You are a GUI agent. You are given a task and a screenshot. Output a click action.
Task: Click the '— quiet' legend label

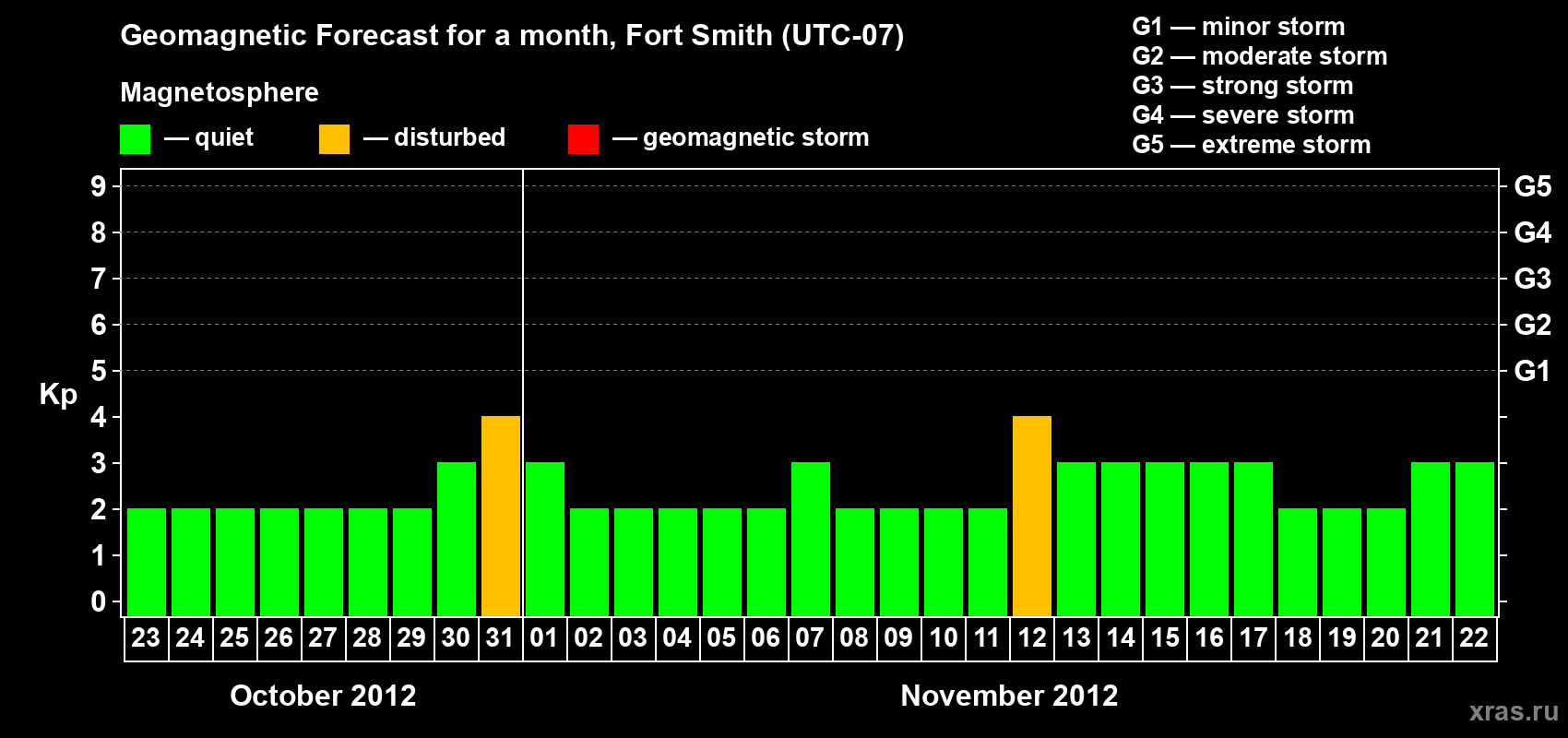[208, 138]
